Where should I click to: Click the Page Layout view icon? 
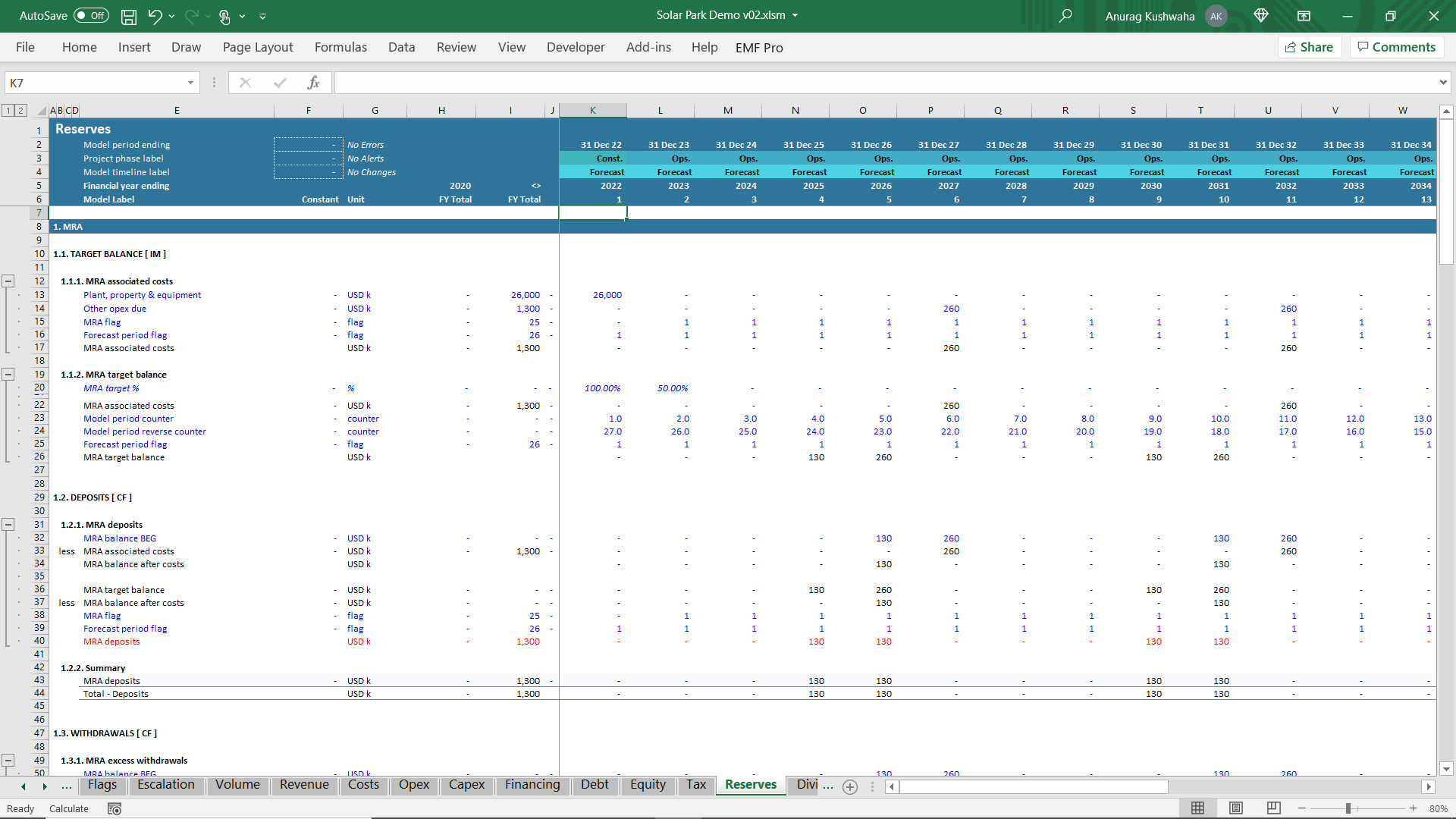pyautogui.click(x=1236, y=808)
